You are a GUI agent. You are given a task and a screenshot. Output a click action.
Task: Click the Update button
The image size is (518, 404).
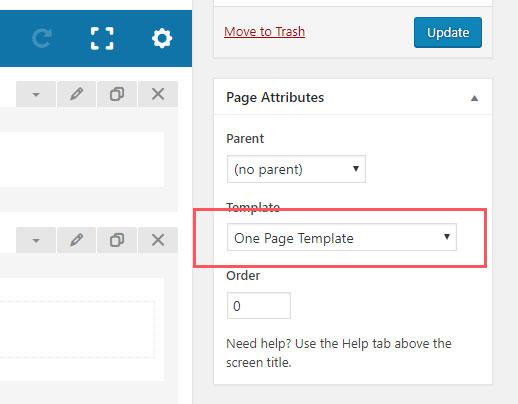click(448, 32)
